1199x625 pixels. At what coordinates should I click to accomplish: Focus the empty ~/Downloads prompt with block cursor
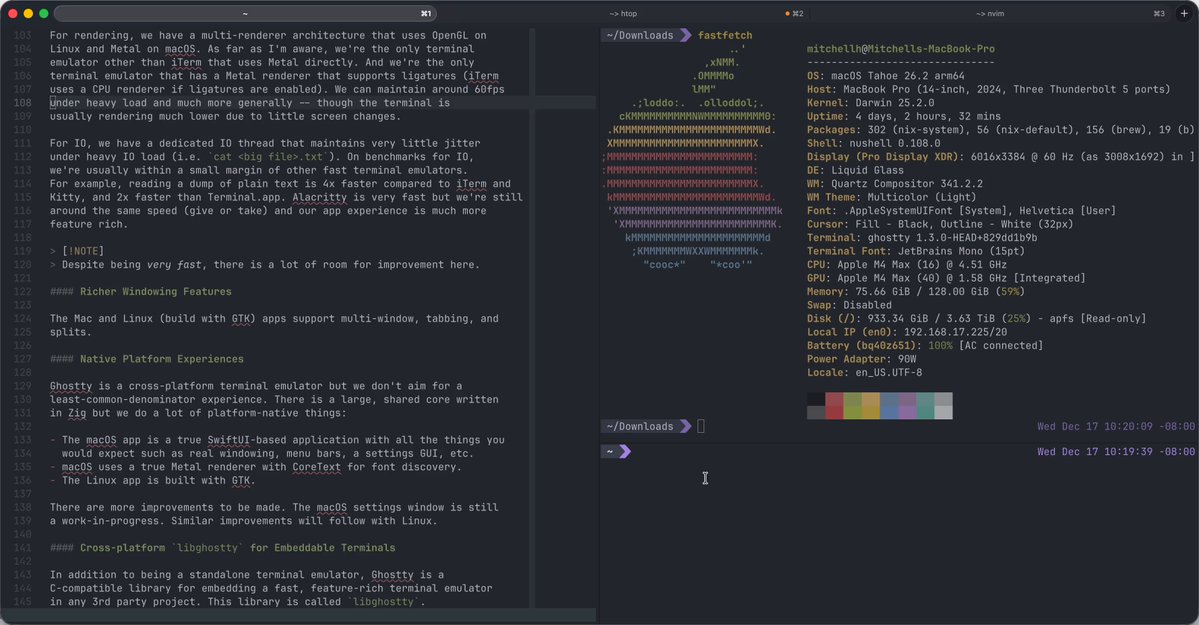pyautogui.click(x=700, y=426)
